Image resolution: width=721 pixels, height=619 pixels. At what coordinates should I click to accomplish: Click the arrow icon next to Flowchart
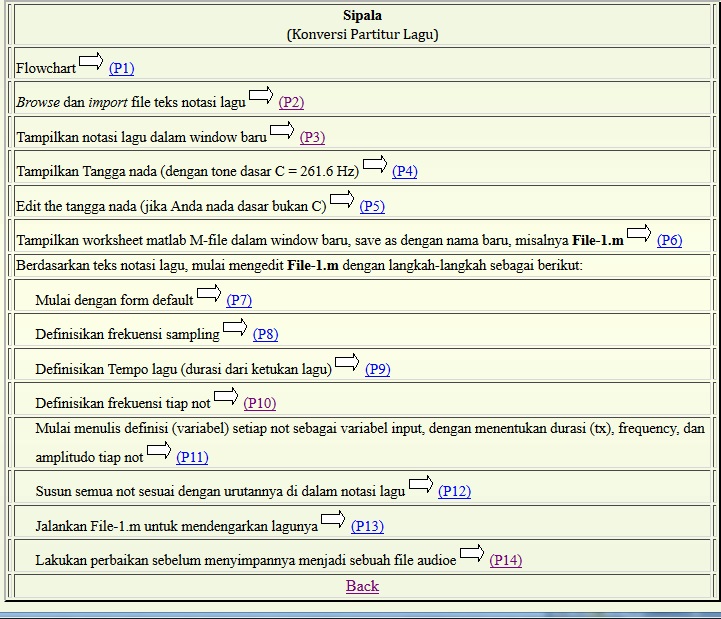(x=91, y=61)
